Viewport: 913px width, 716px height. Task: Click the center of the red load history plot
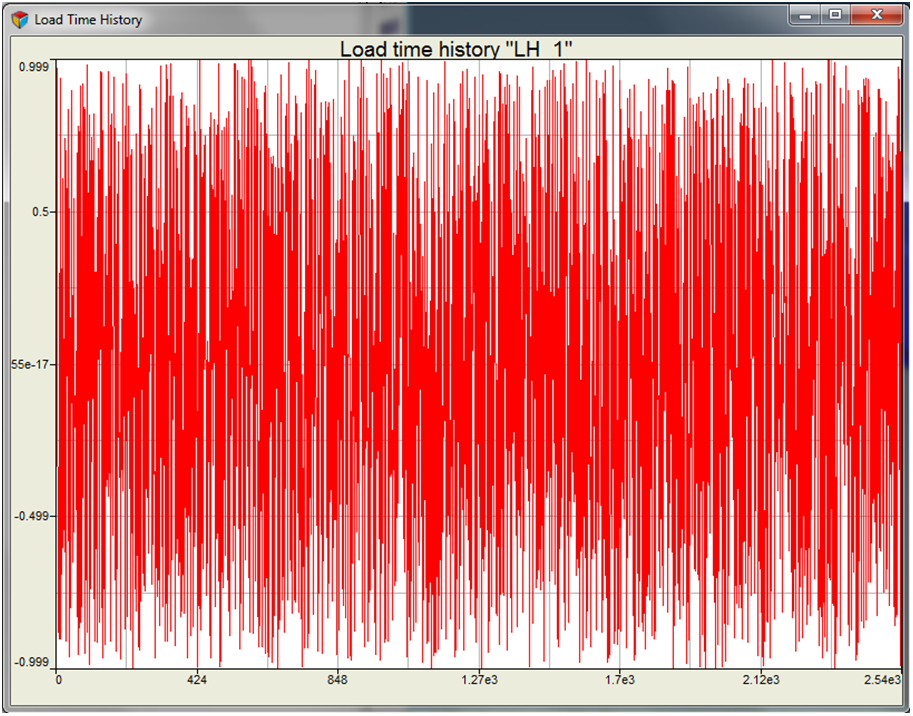(478, 364)
